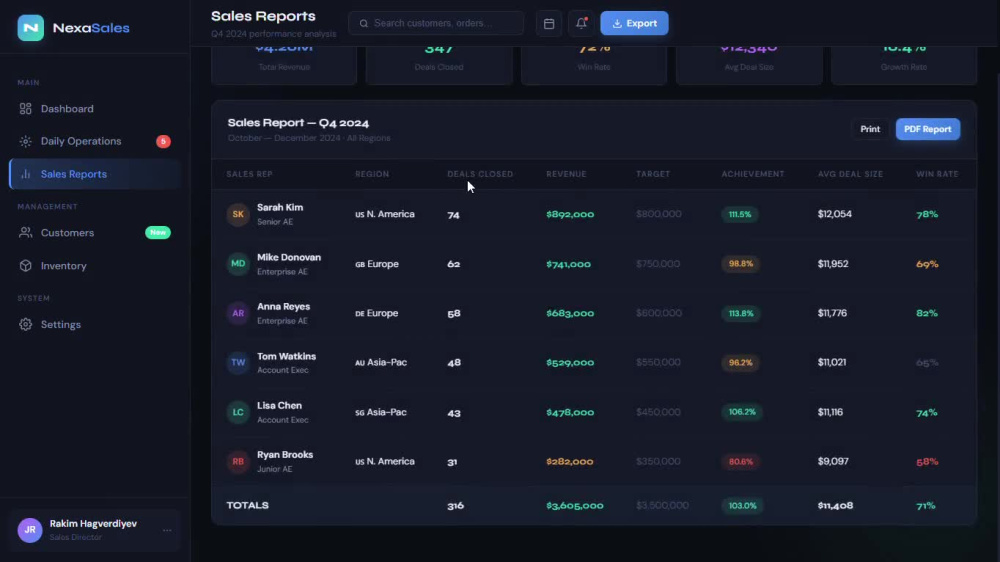
Task: Open the Dashboard page
Action: coord(95,108)
